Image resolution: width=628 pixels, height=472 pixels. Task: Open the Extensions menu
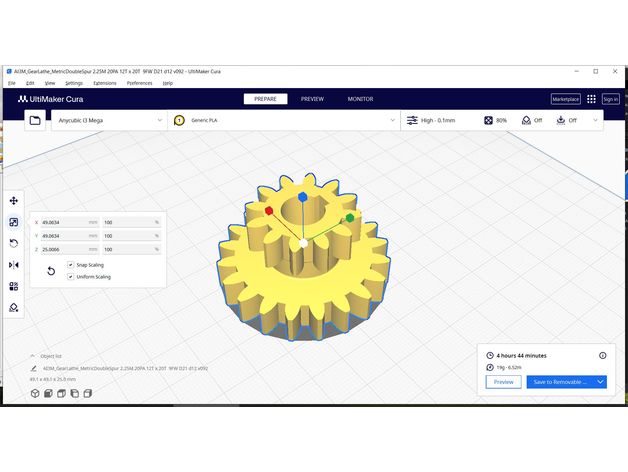pyautogui.click(x=104, y=83)
